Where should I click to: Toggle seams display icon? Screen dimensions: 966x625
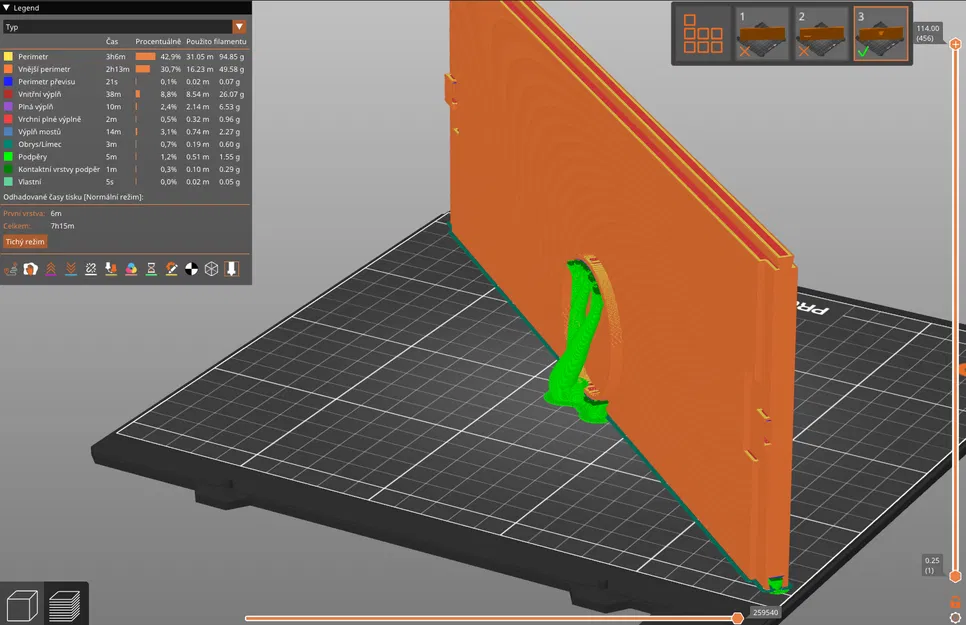(89, 268)
